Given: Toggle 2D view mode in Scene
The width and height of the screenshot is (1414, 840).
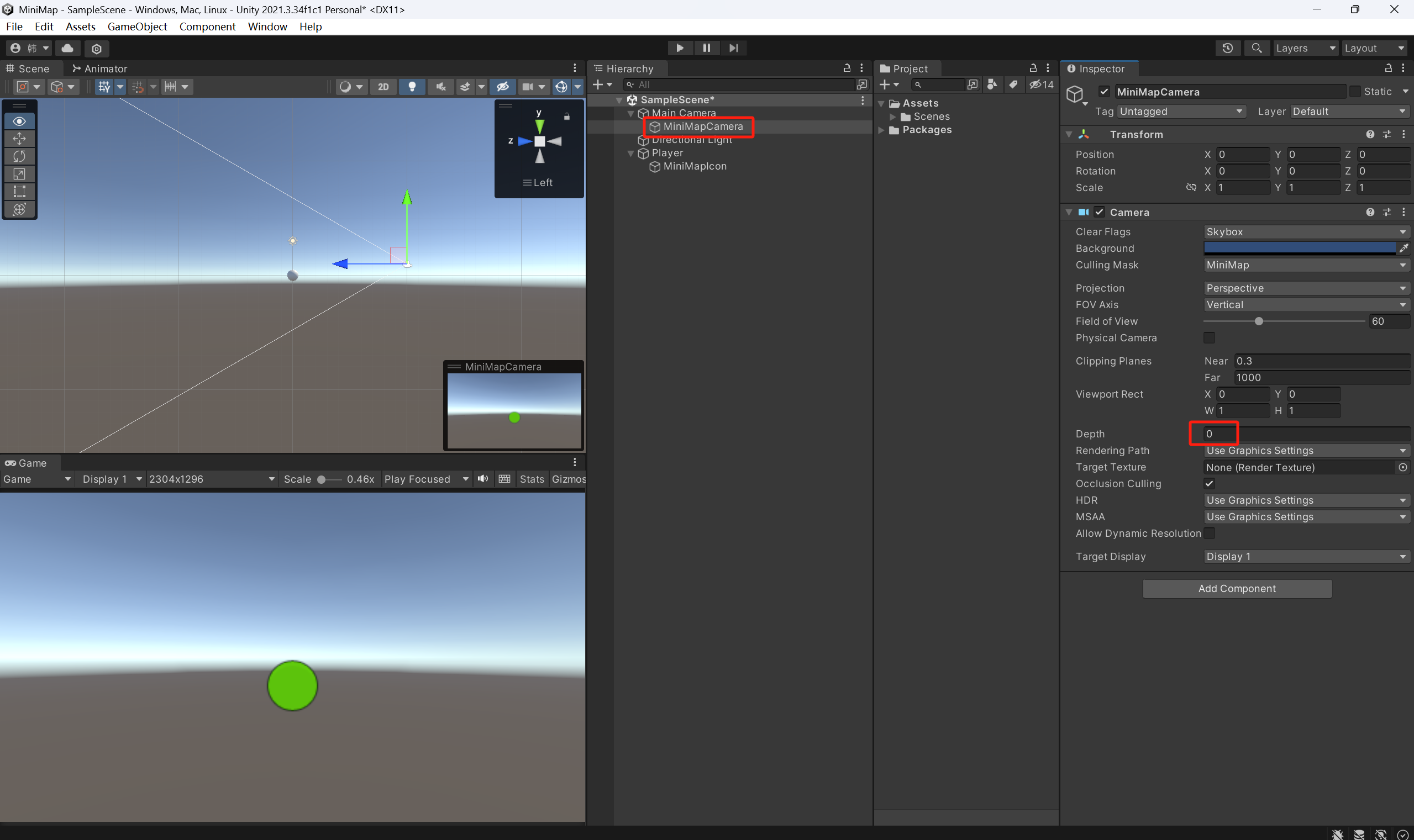Looking at the screenshot, I should click(x=383, y=87).
